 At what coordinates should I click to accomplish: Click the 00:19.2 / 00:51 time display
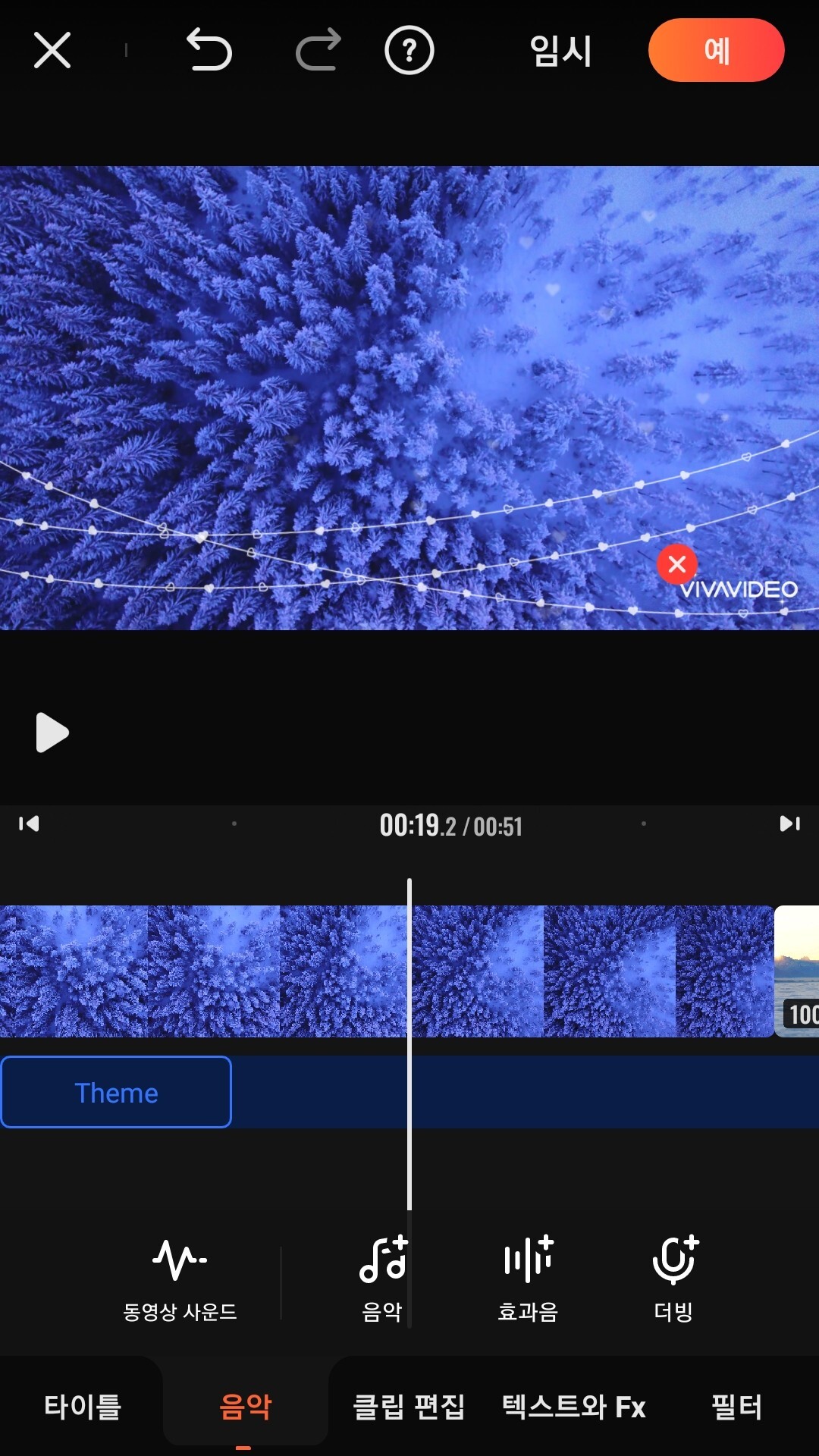click(x=450, y=825)
